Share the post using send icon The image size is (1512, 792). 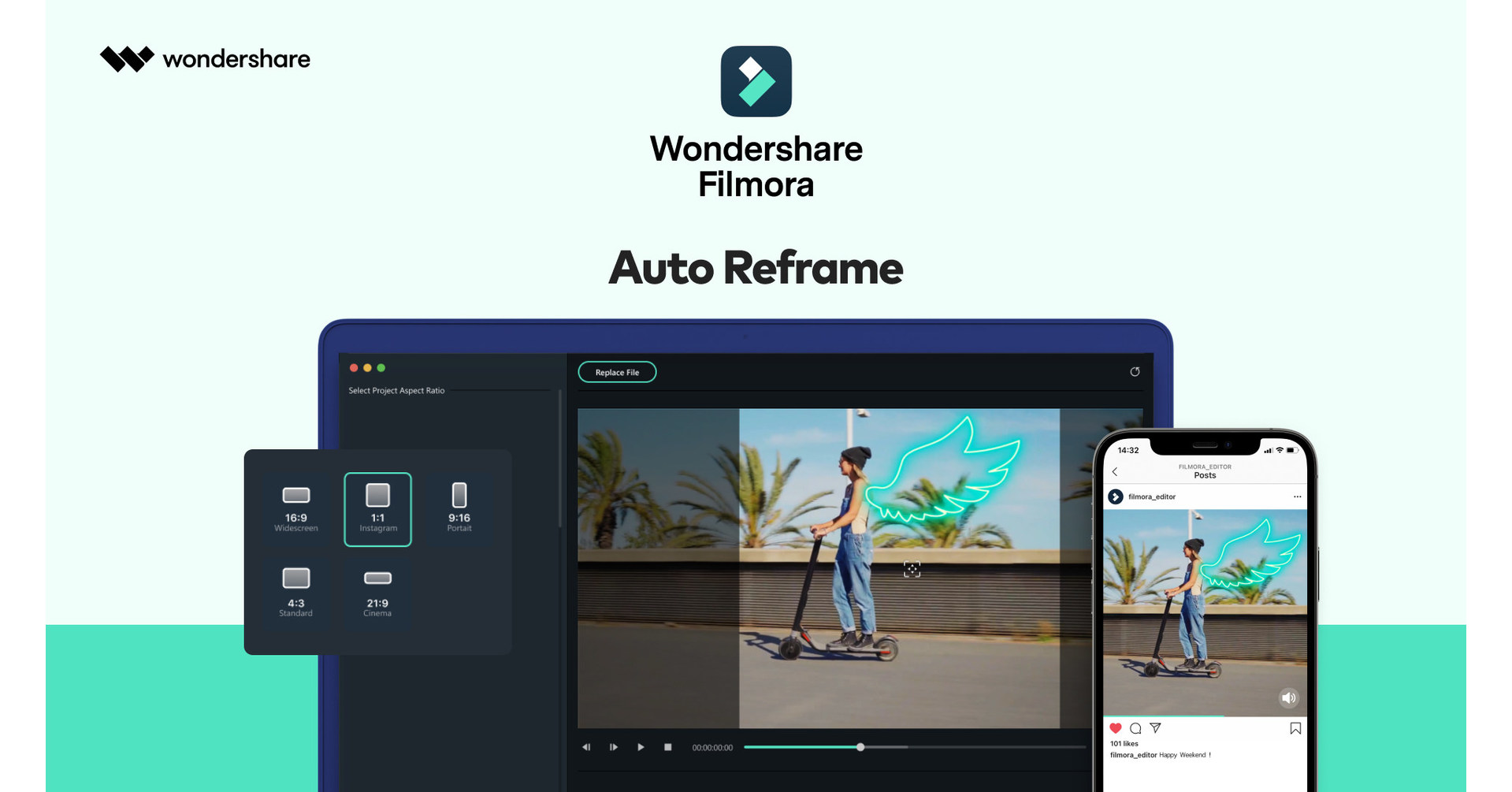[1156, 728]
